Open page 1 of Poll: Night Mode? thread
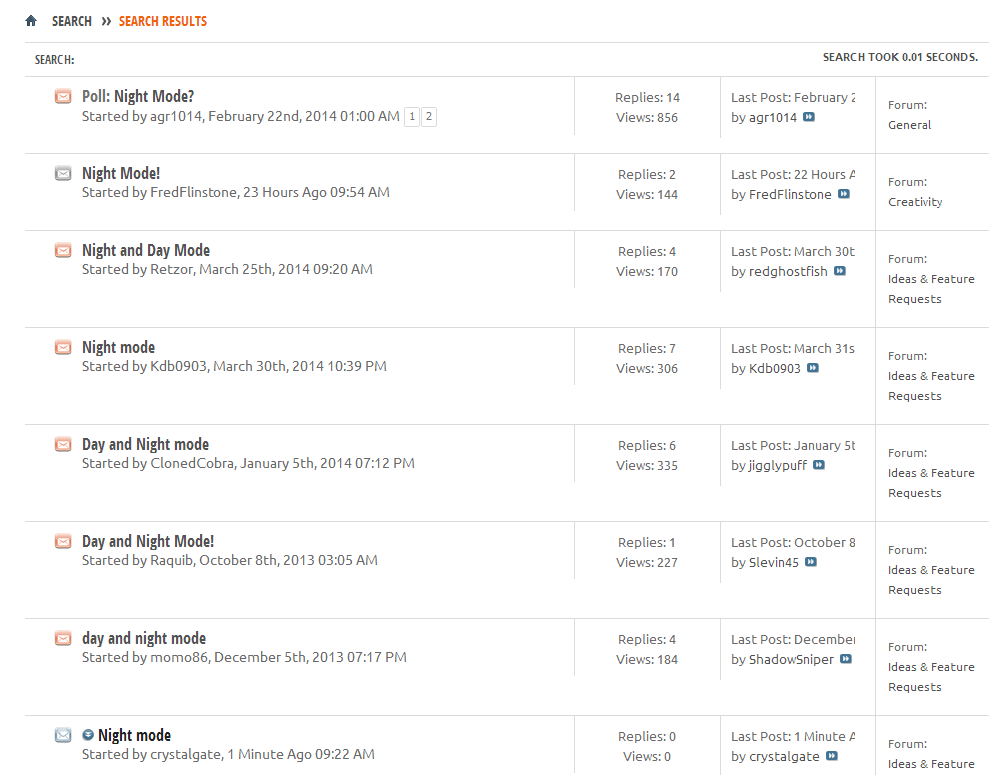Viewport: 997px width, 775px height. point(412,117)
